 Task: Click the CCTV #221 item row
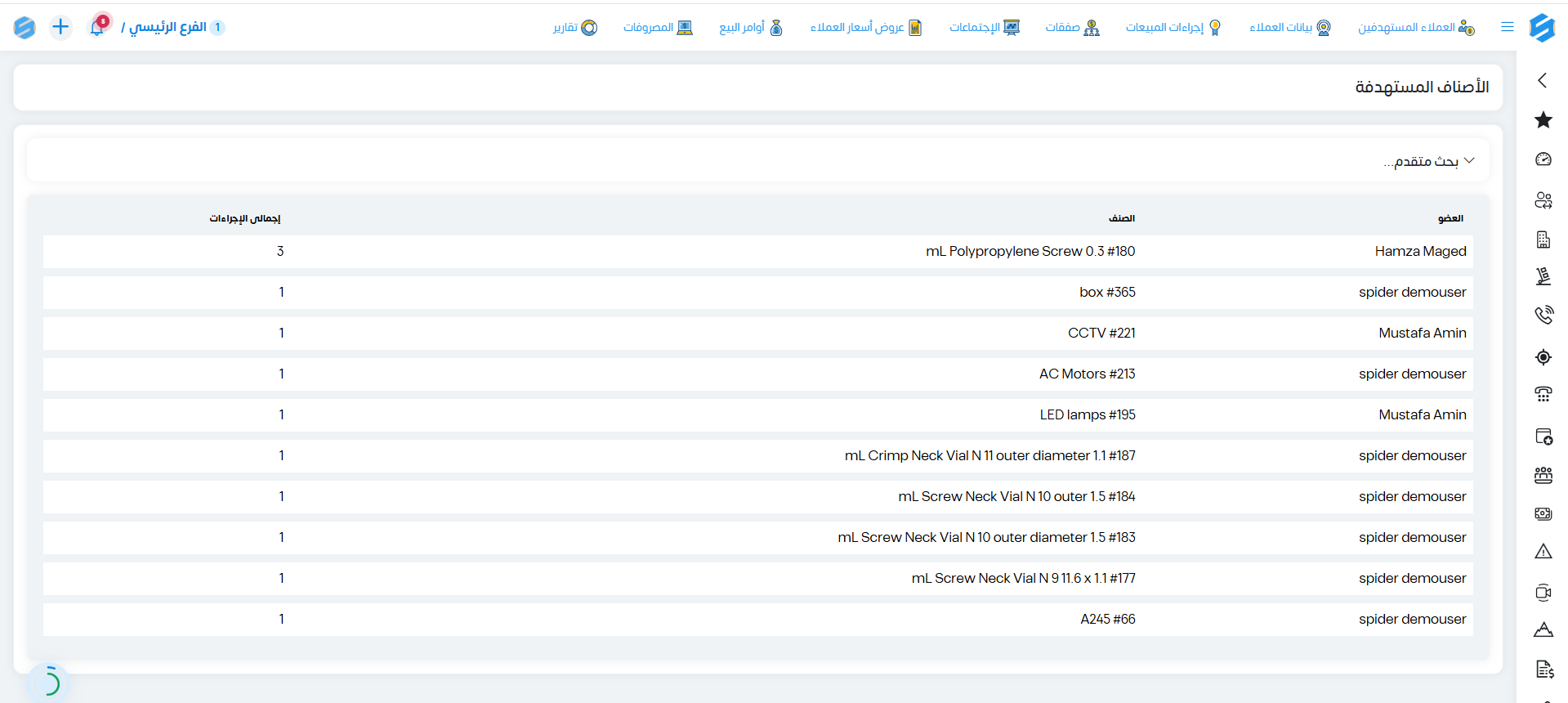[757, 333]
